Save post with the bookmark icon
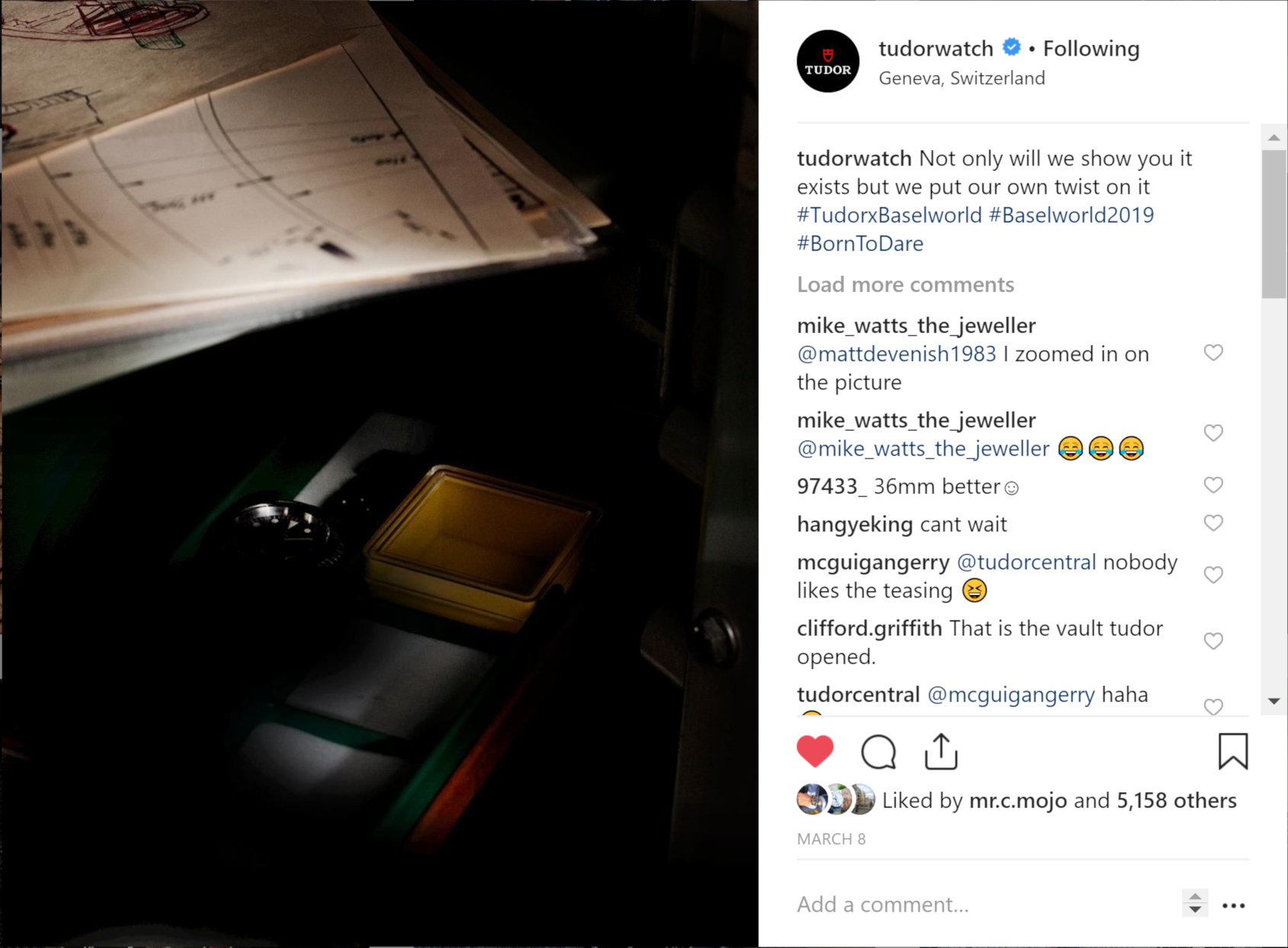The height and width of the screenshot is (948, 1288). click(1232, 751)
